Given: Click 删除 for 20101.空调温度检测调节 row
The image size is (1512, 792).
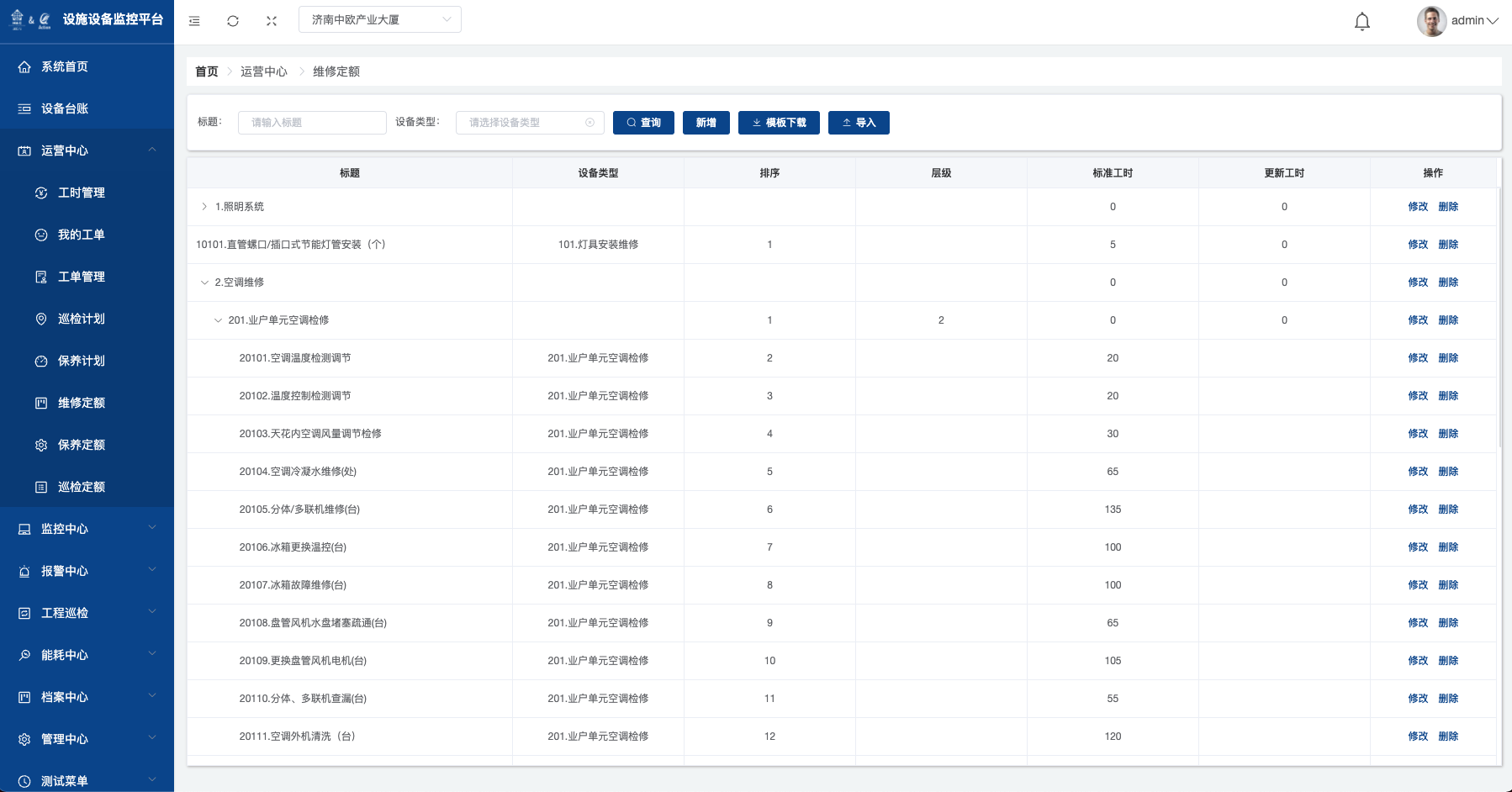Looking at the screenshot, I should pyautogui.click(x=1448, y=358).
